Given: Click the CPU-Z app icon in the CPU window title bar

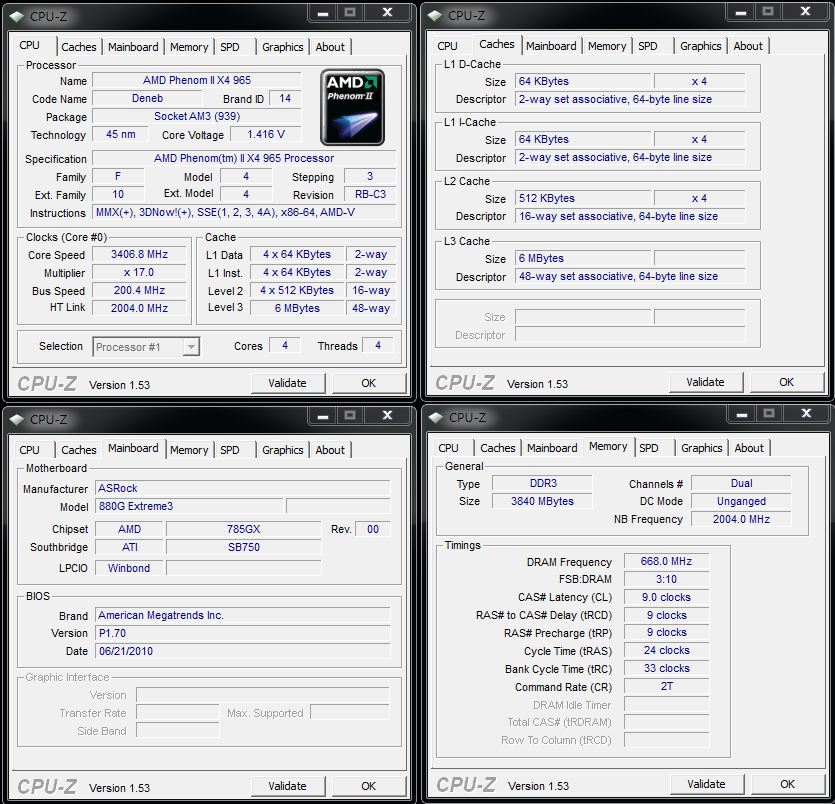Looking at the screenshot, I should (x=17, y=17).
